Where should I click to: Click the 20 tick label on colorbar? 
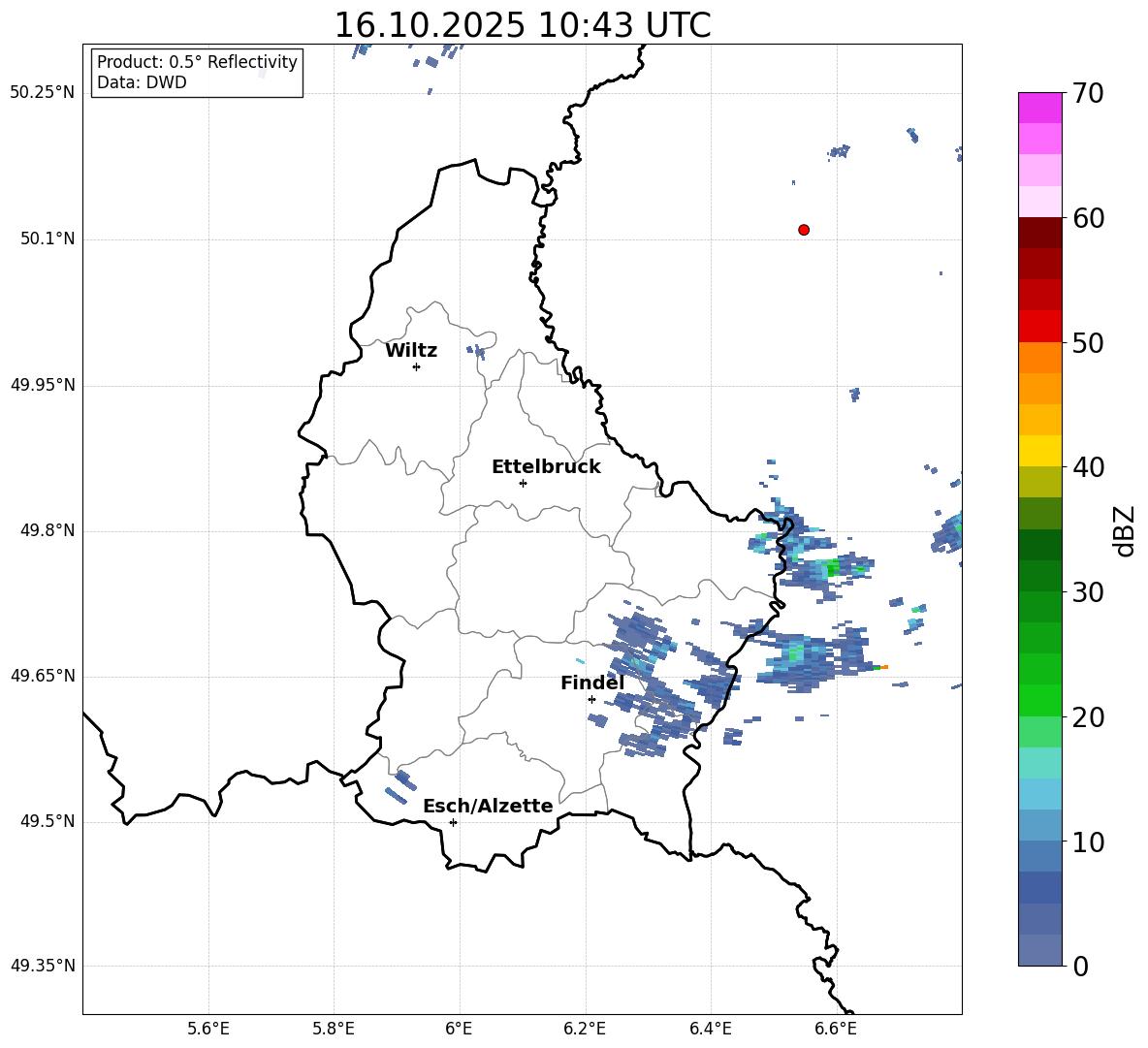(x=1088, y=717)
